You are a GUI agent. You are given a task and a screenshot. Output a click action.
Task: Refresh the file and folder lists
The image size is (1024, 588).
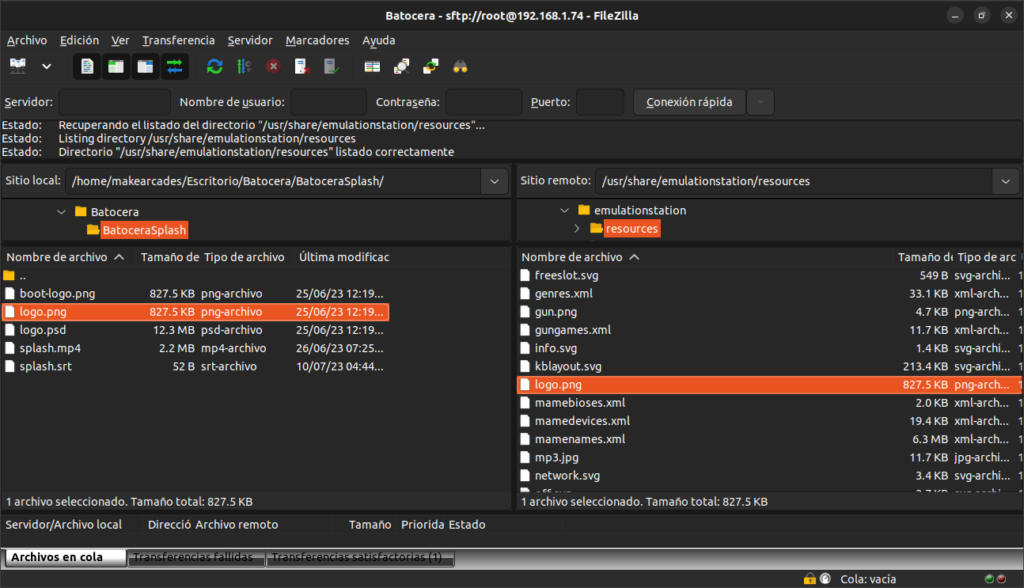(x=215, y=66)
